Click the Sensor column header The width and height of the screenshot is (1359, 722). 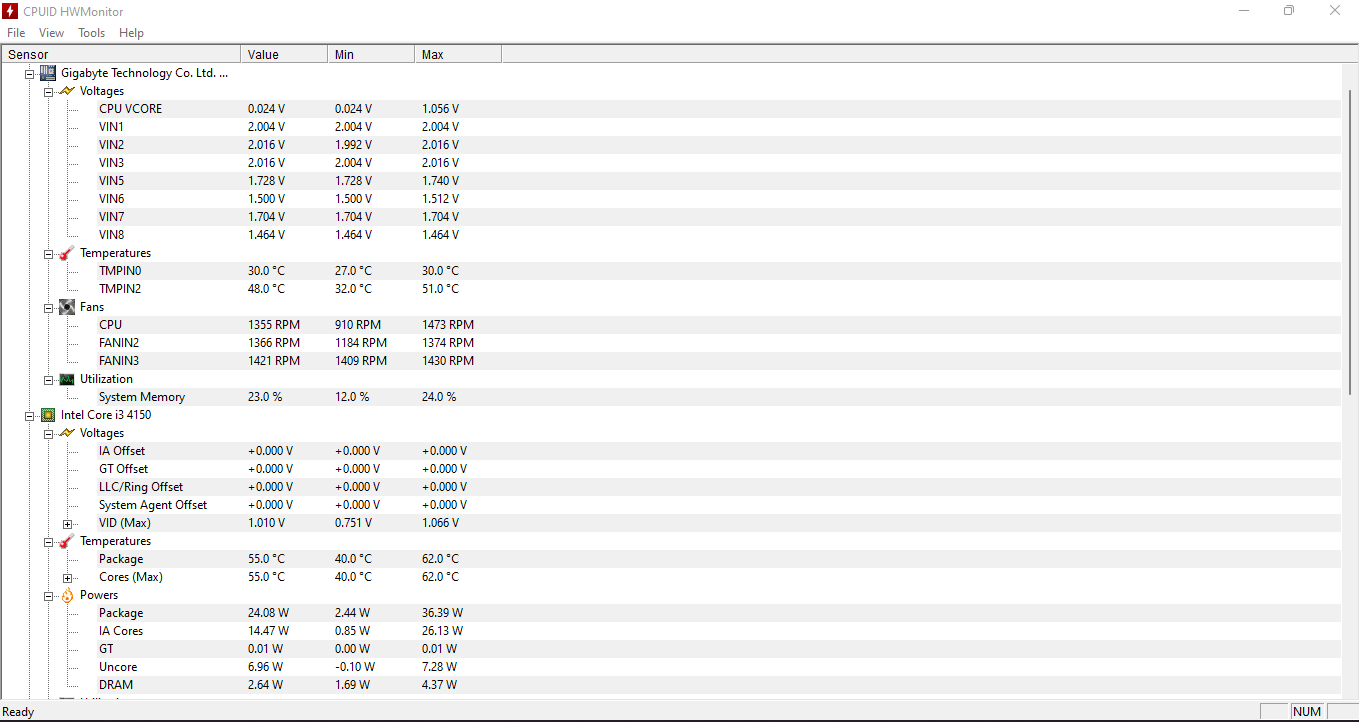coord(121,54)
